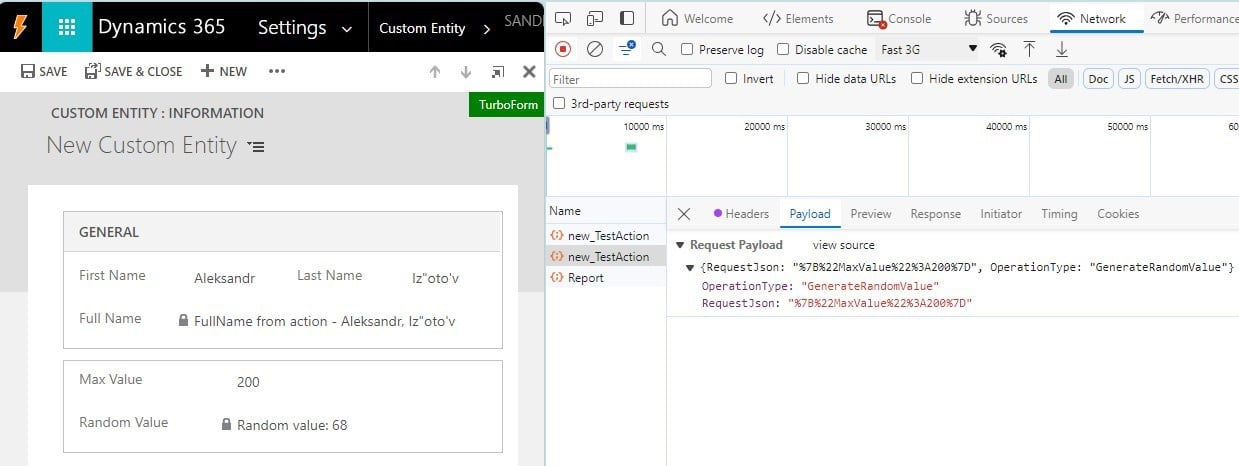The height and width of the screenshot is (466, 1239).
Task: Click the First Name field value Aleksandr
Action: tap(224, 278)
